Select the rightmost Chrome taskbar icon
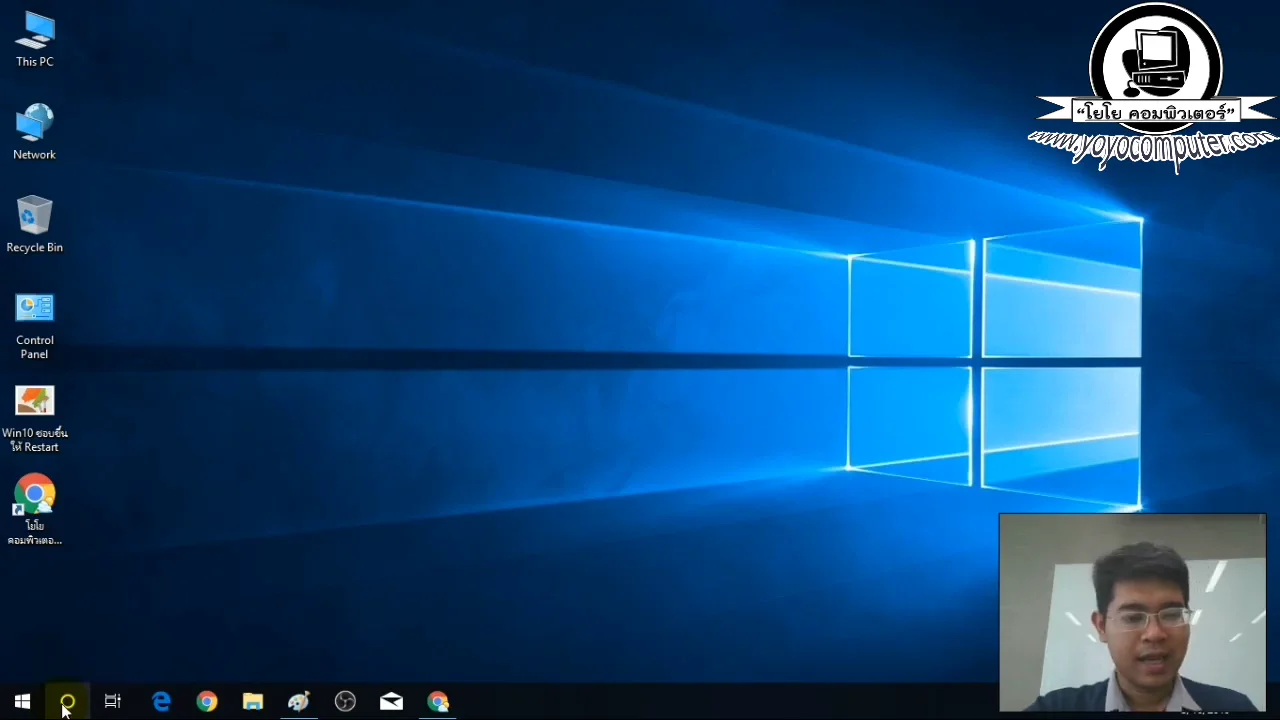 (x=437, y=701)
